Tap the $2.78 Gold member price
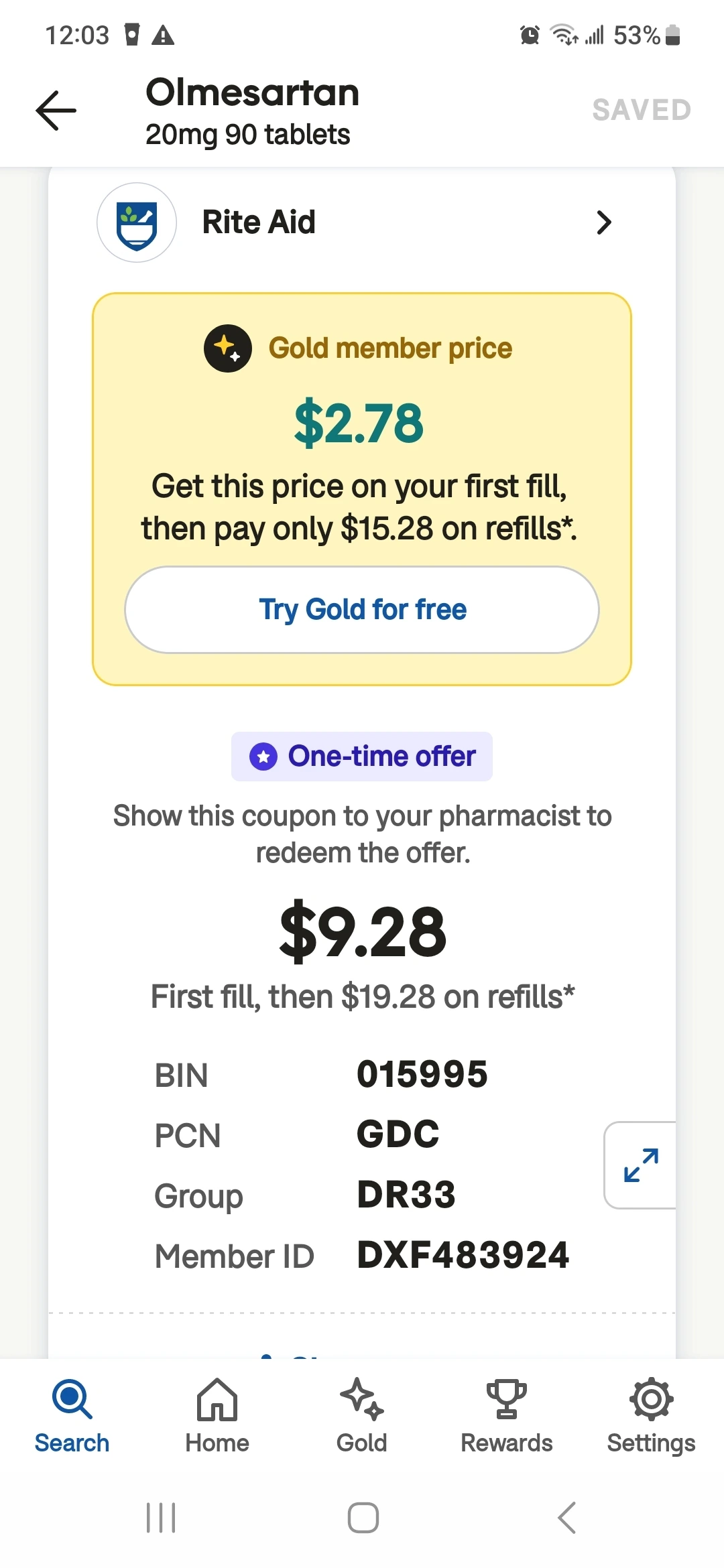The width and height of the screenshot is (724, 1568). tap(359, 423)
